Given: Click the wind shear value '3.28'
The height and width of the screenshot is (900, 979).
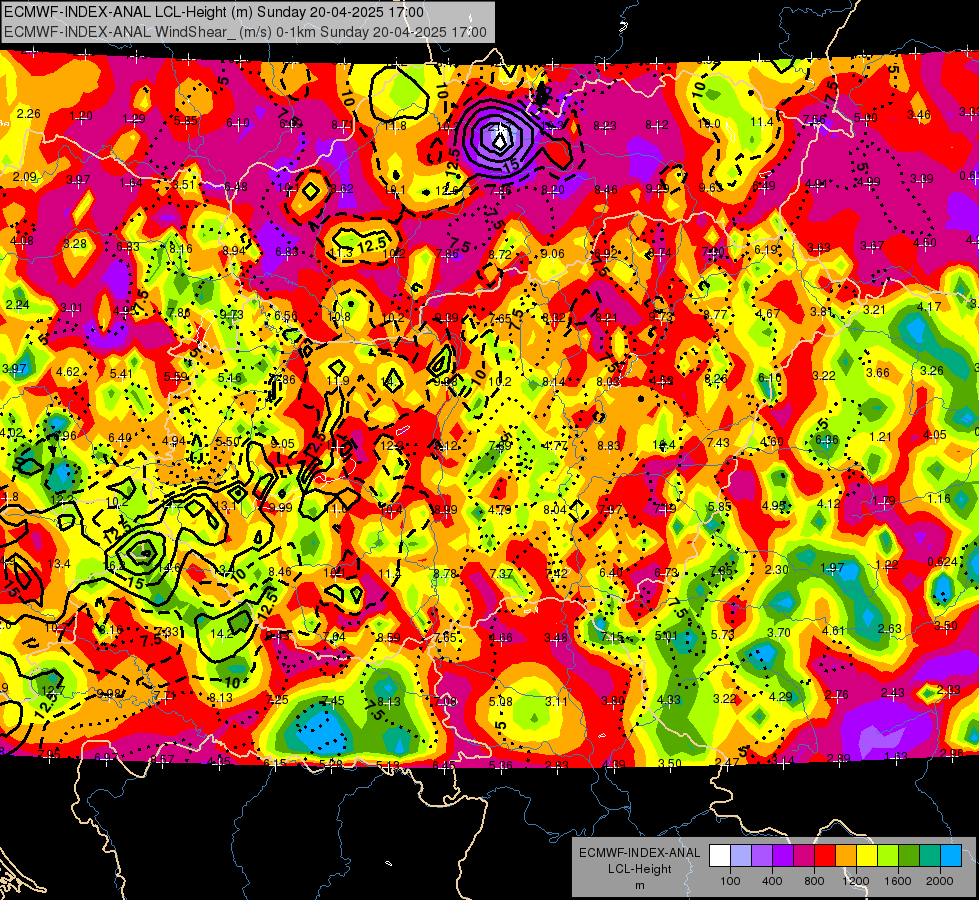Looking at the screenshot, I should click(75, 244).
